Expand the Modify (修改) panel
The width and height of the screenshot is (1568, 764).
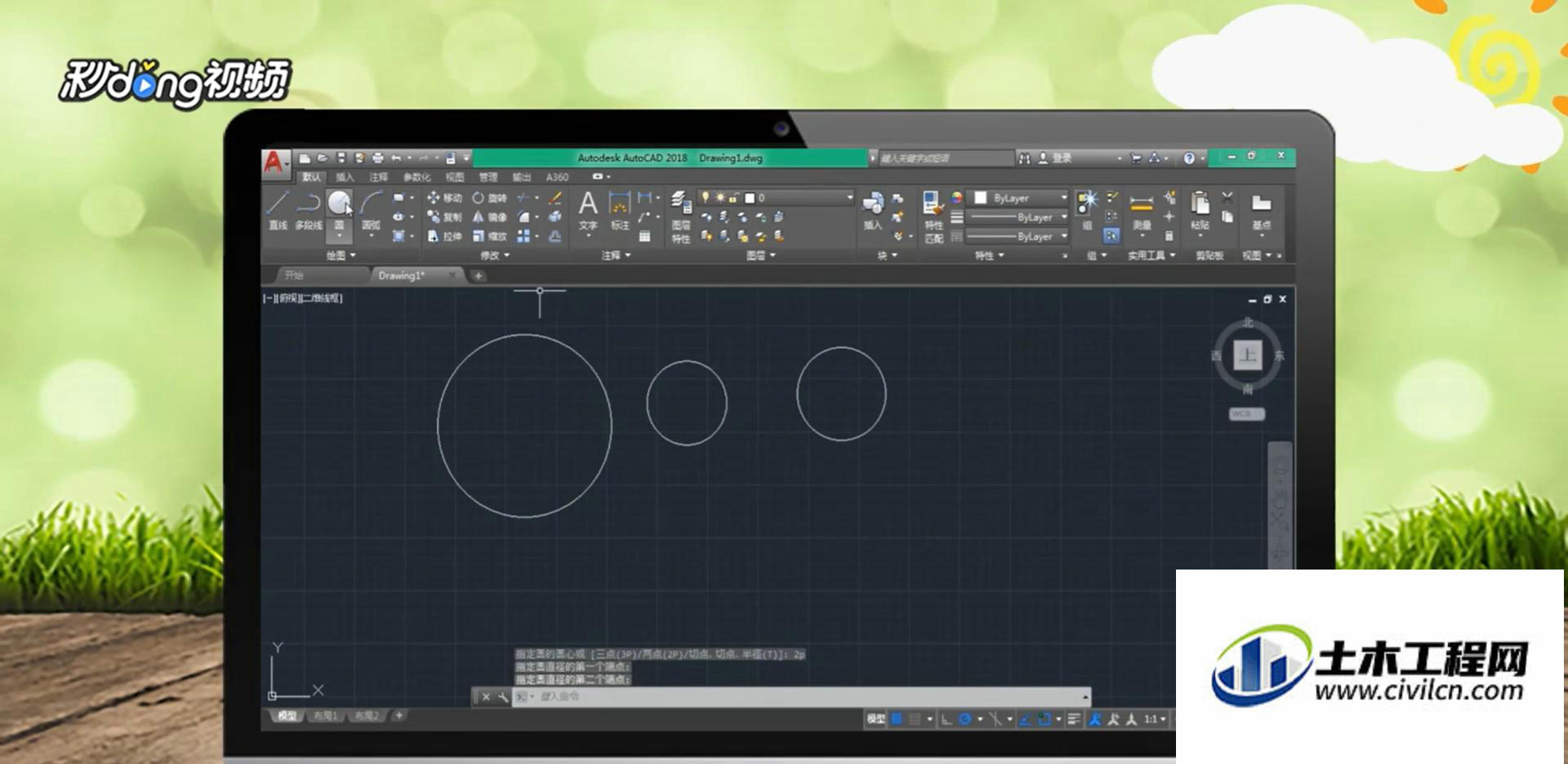click(x=495, y=256)
